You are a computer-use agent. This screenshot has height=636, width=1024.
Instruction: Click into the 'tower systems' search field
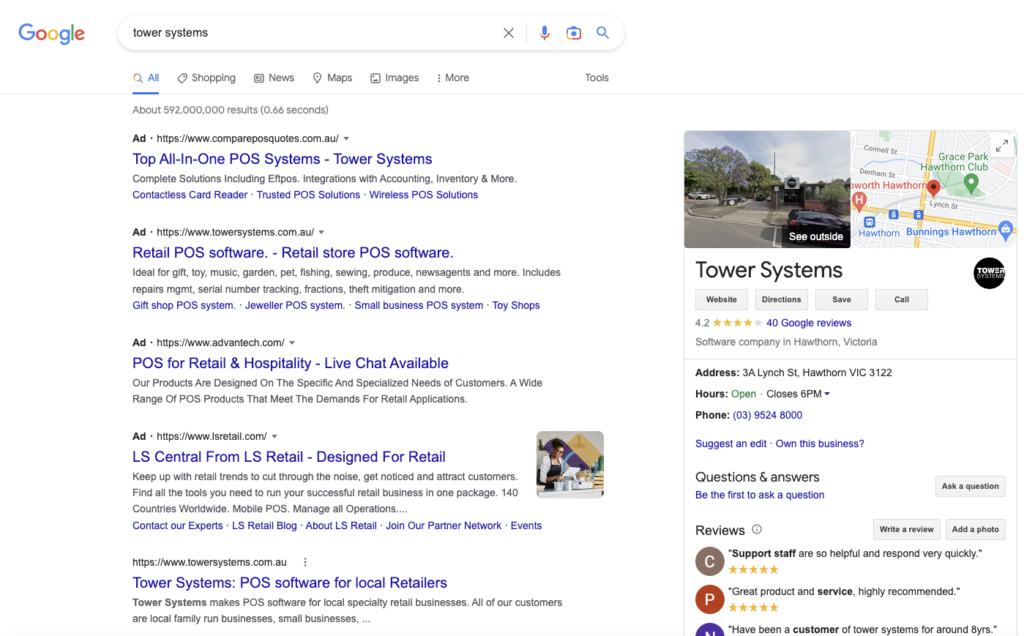coord(313,33)
